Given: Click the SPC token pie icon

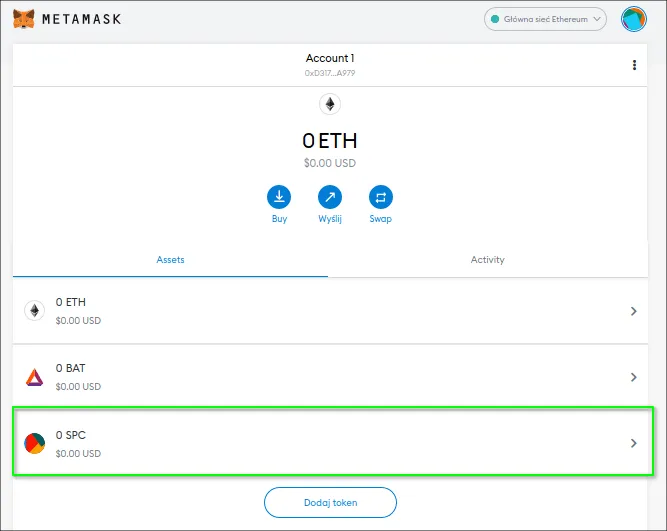Looking at the screenshot, I should coord(34,443).
